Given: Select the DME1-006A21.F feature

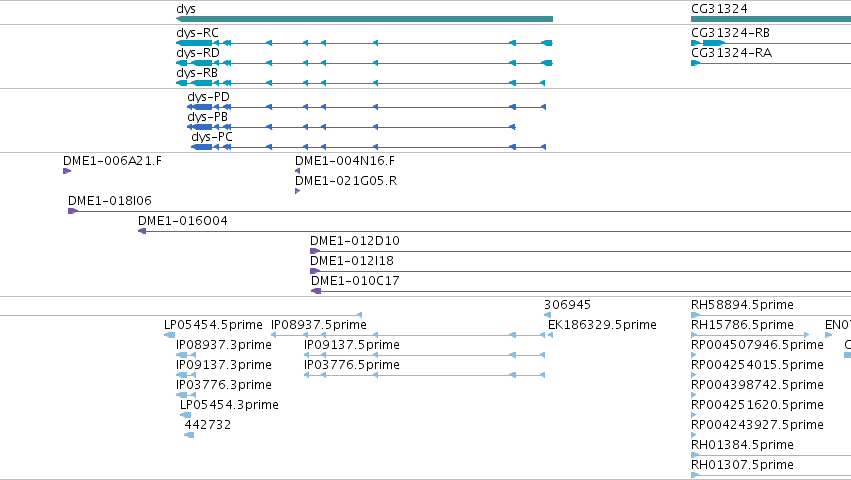Looking at the screenshot, I should (x=112, y=161).
